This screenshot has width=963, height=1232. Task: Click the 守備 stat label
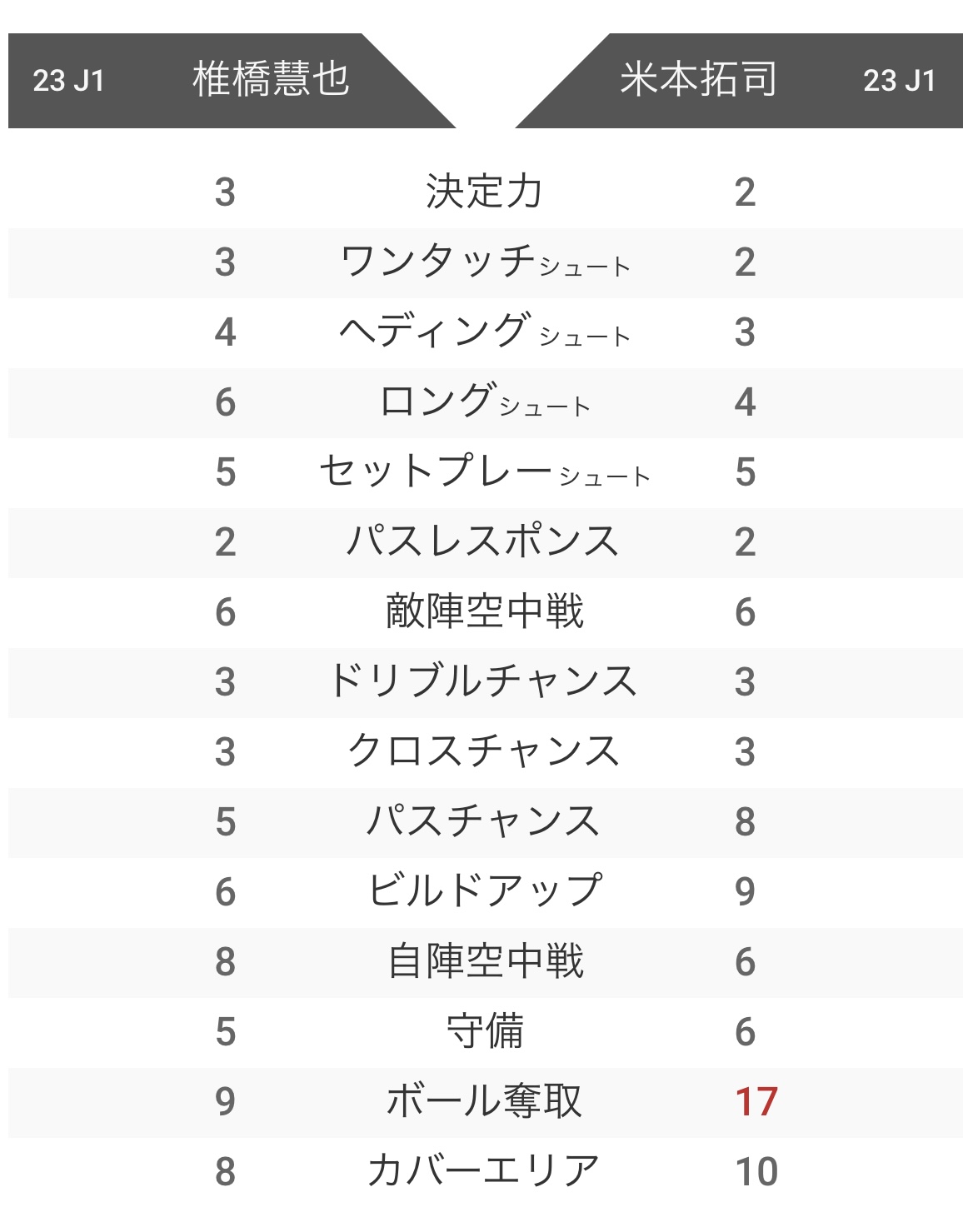click(484, 1032)
